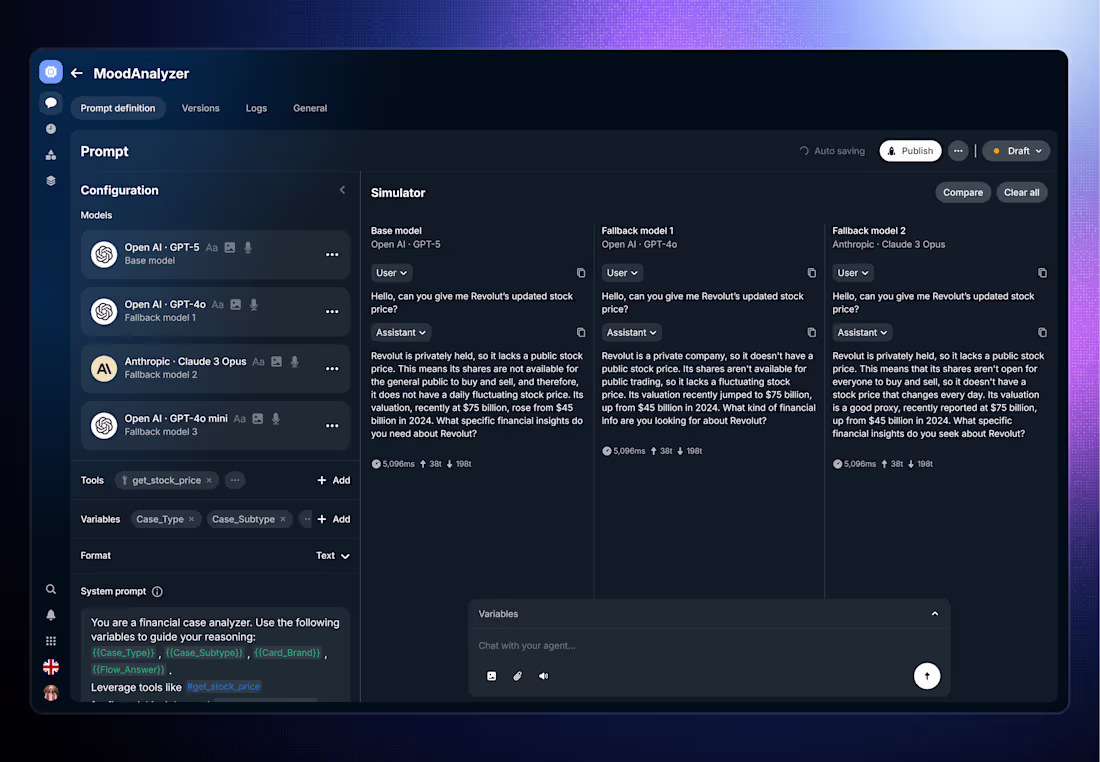Image resolution: width=1100 pixels, height=762 pixels.
Task: Copy the Fallback model 2 assistant message
Action: pyautogui.click(x=1042, y=333)
